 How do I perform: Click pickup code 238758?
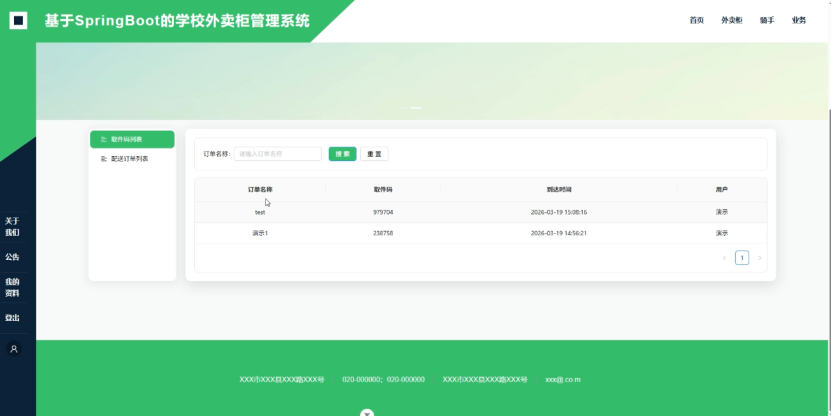coord(383,233)
